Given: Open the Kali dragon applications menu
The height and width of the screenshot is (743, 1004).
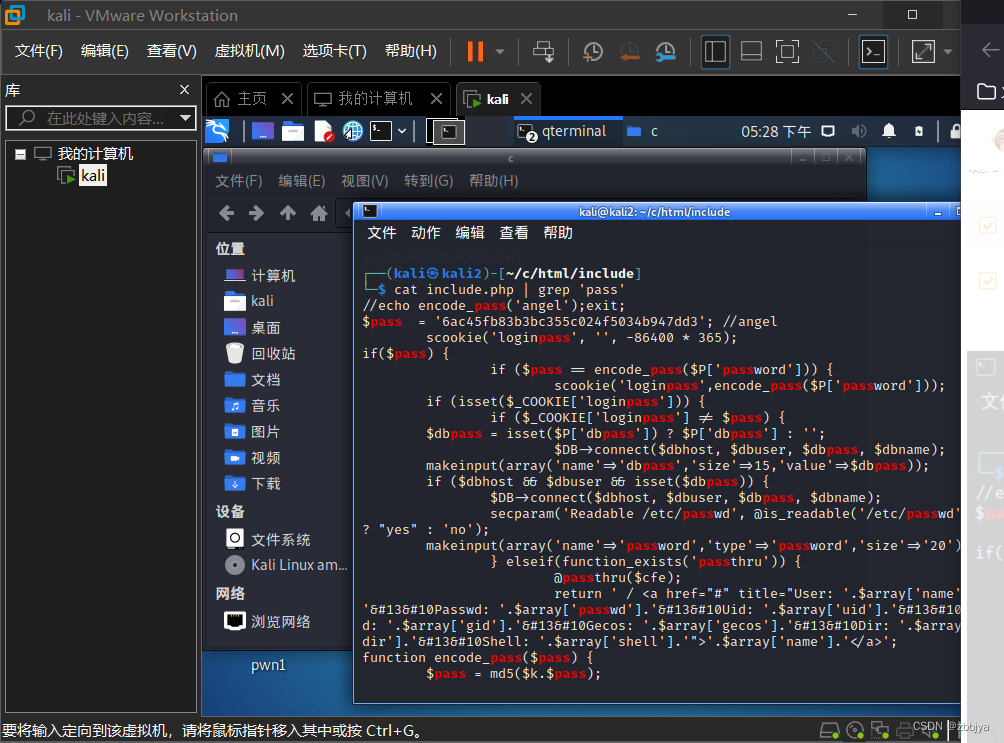Looking at the screenshot, I should pyautogui.click(x=218, y=131).
